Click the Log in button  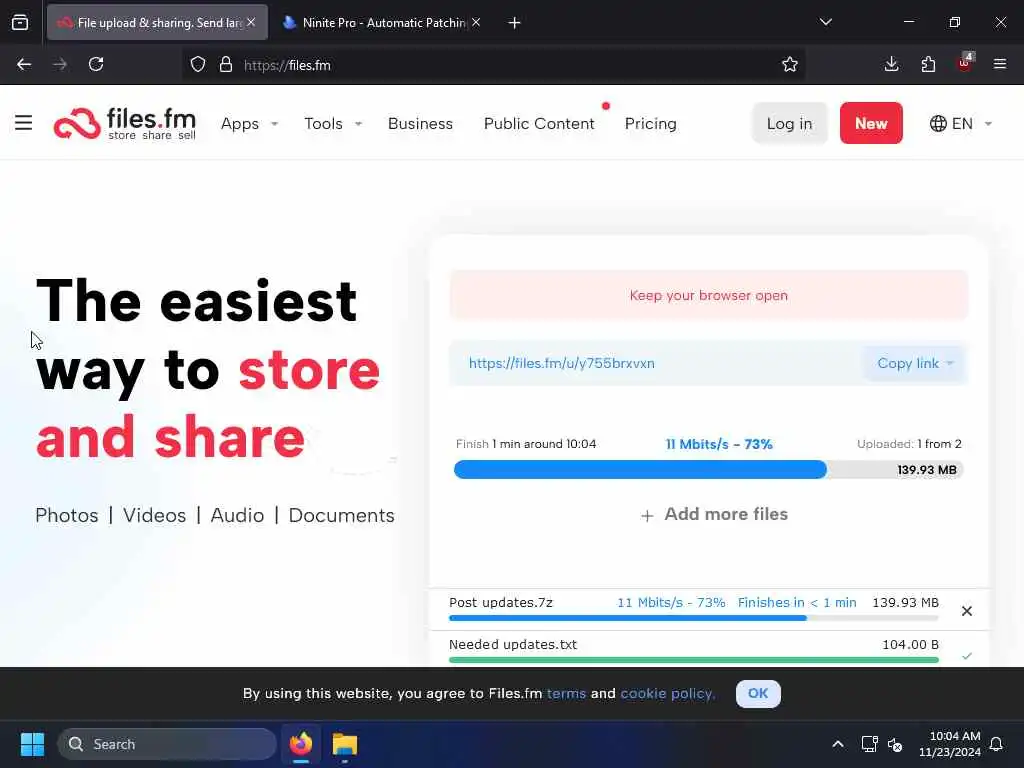pyautogui.click(x=790, y=123)
